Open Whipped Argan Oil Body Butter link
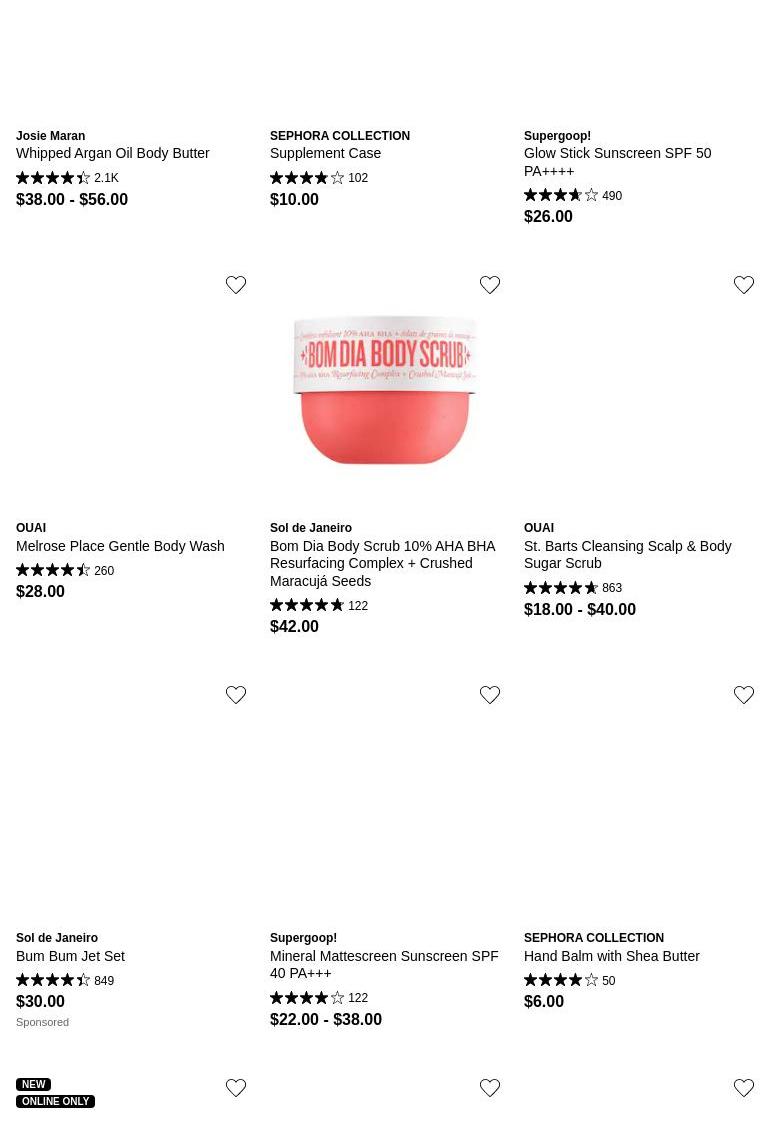Image resolution: width=770 pixels, height=1147 pixels. tap(113, 154)
